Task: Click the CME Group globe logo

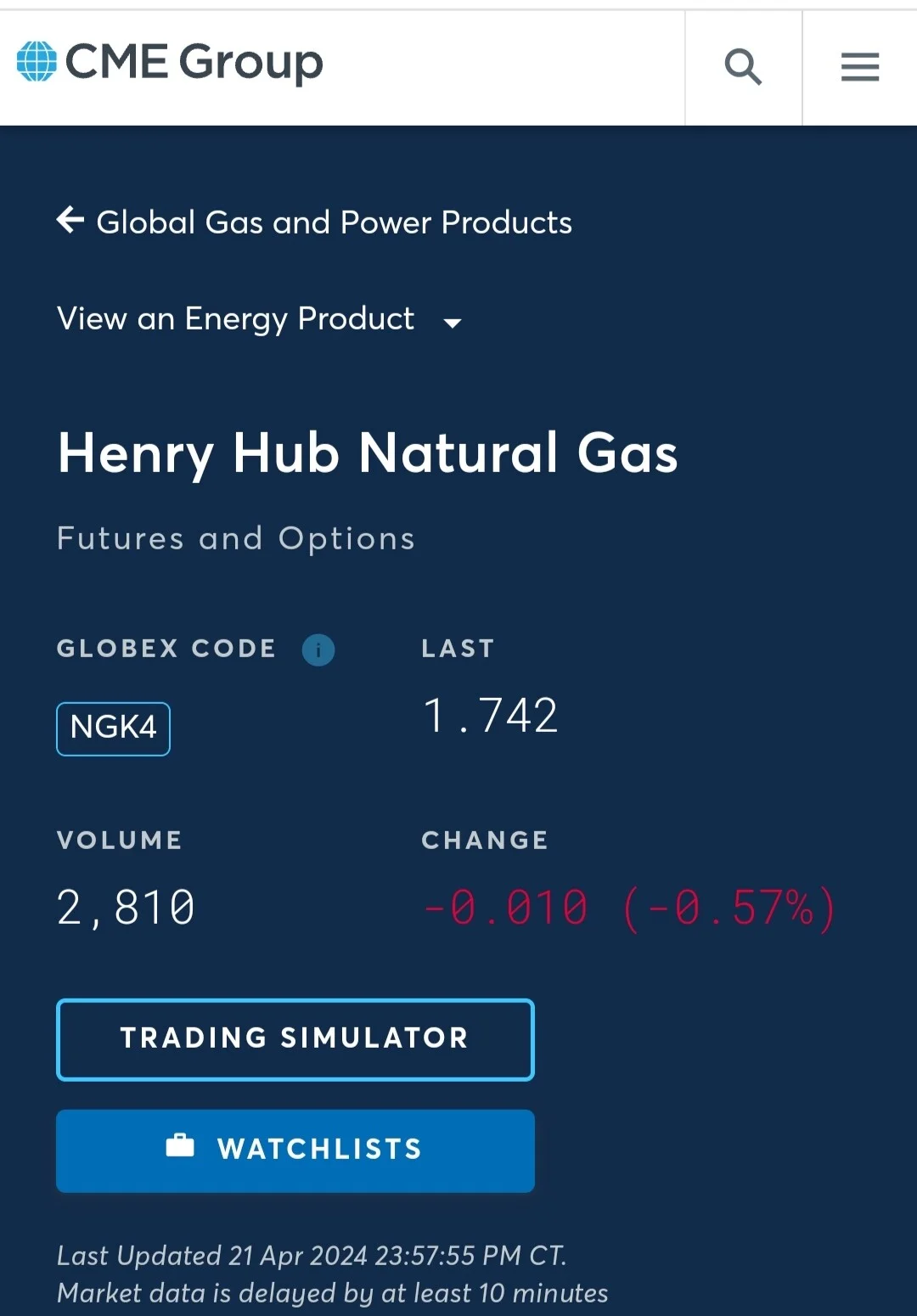Action: tap(37, 61)
